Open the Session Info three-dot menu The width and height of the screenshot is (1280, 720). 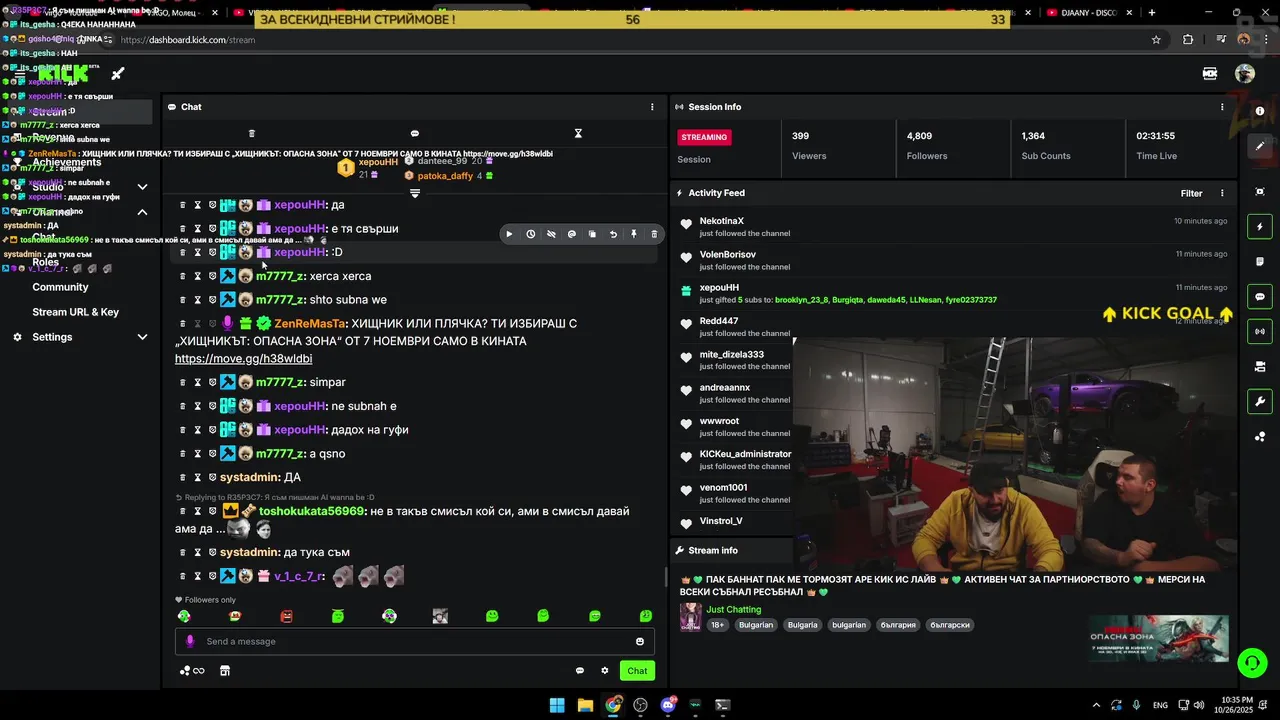point(1222,107)
